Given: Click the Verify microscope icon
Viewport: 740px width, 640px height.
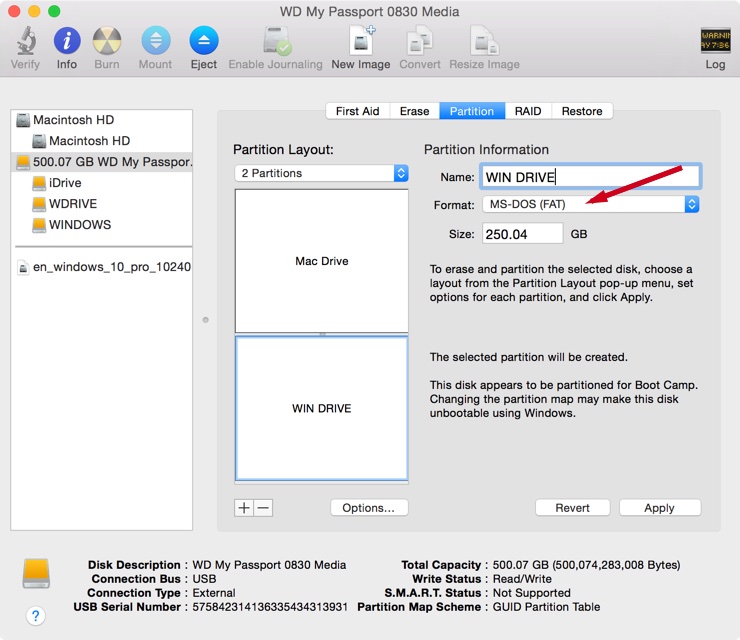Looking at the screenshot, I should coord(25,41).
